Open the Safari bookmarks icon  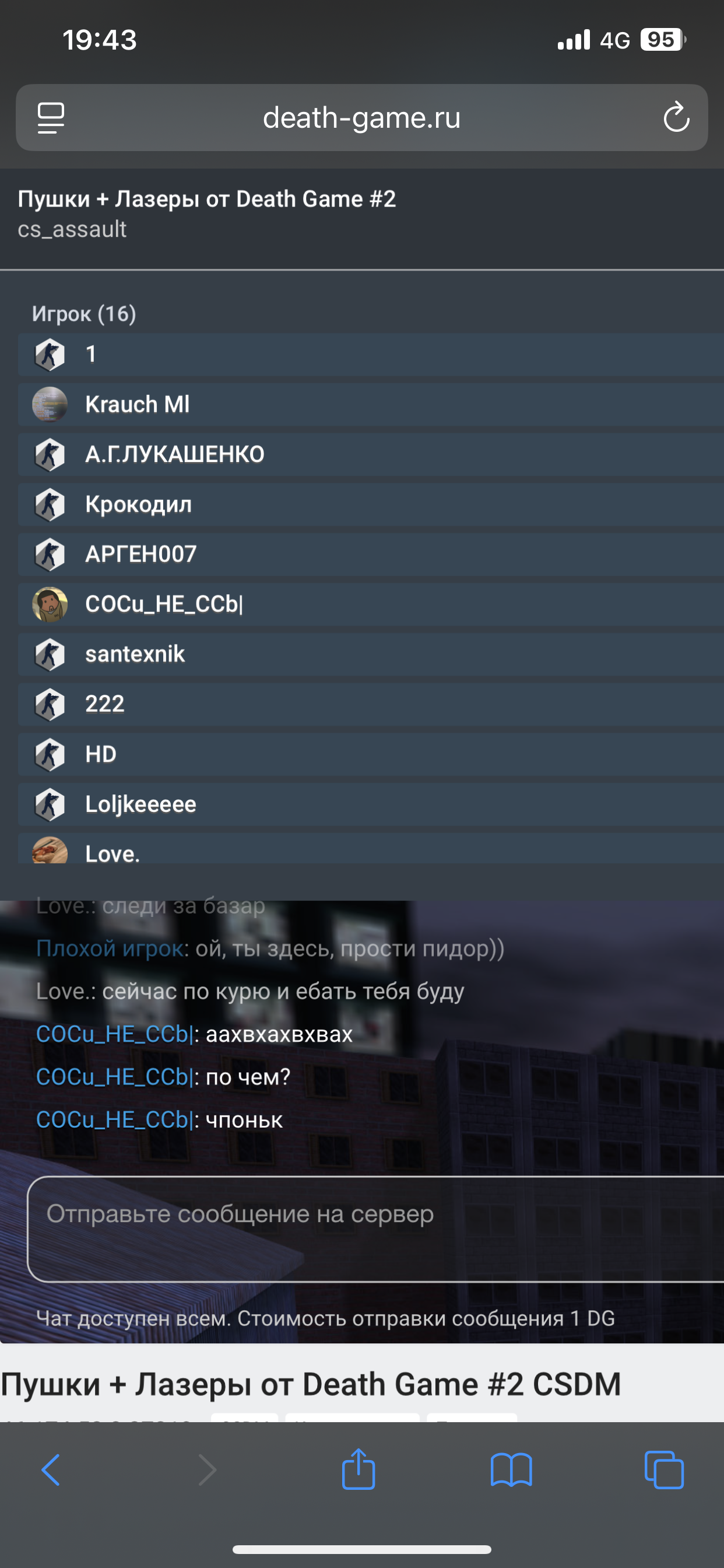(511, 1470)
